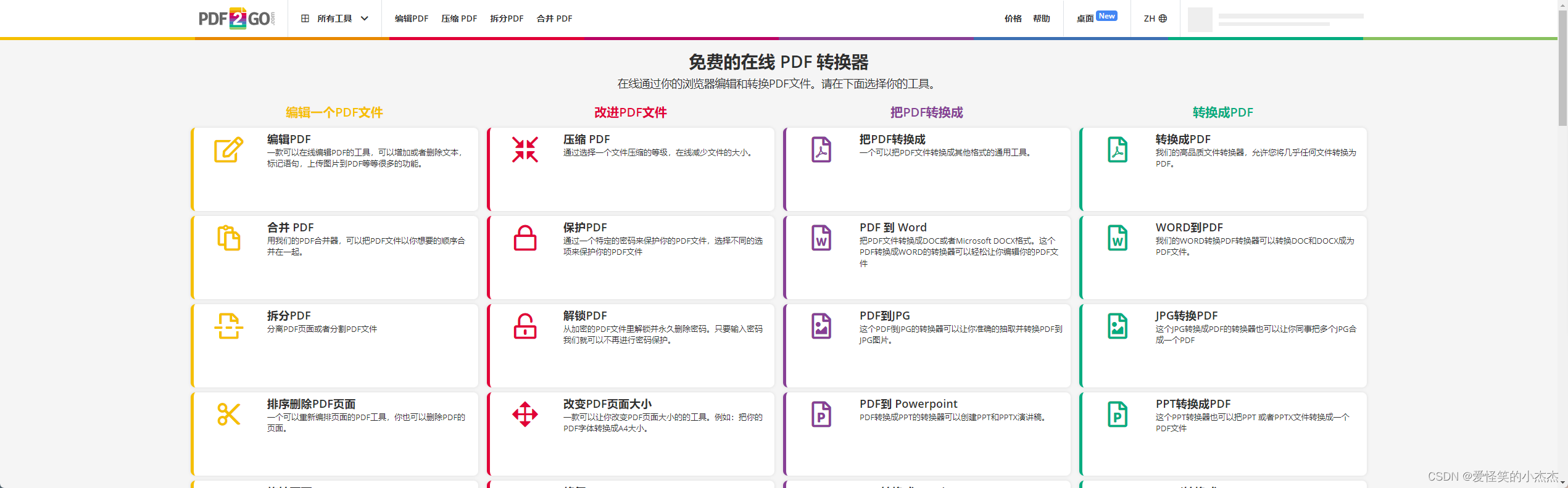Go to the 价格 pricing page
Viewport: 1568px width, 488px height.
point(1013,19)
